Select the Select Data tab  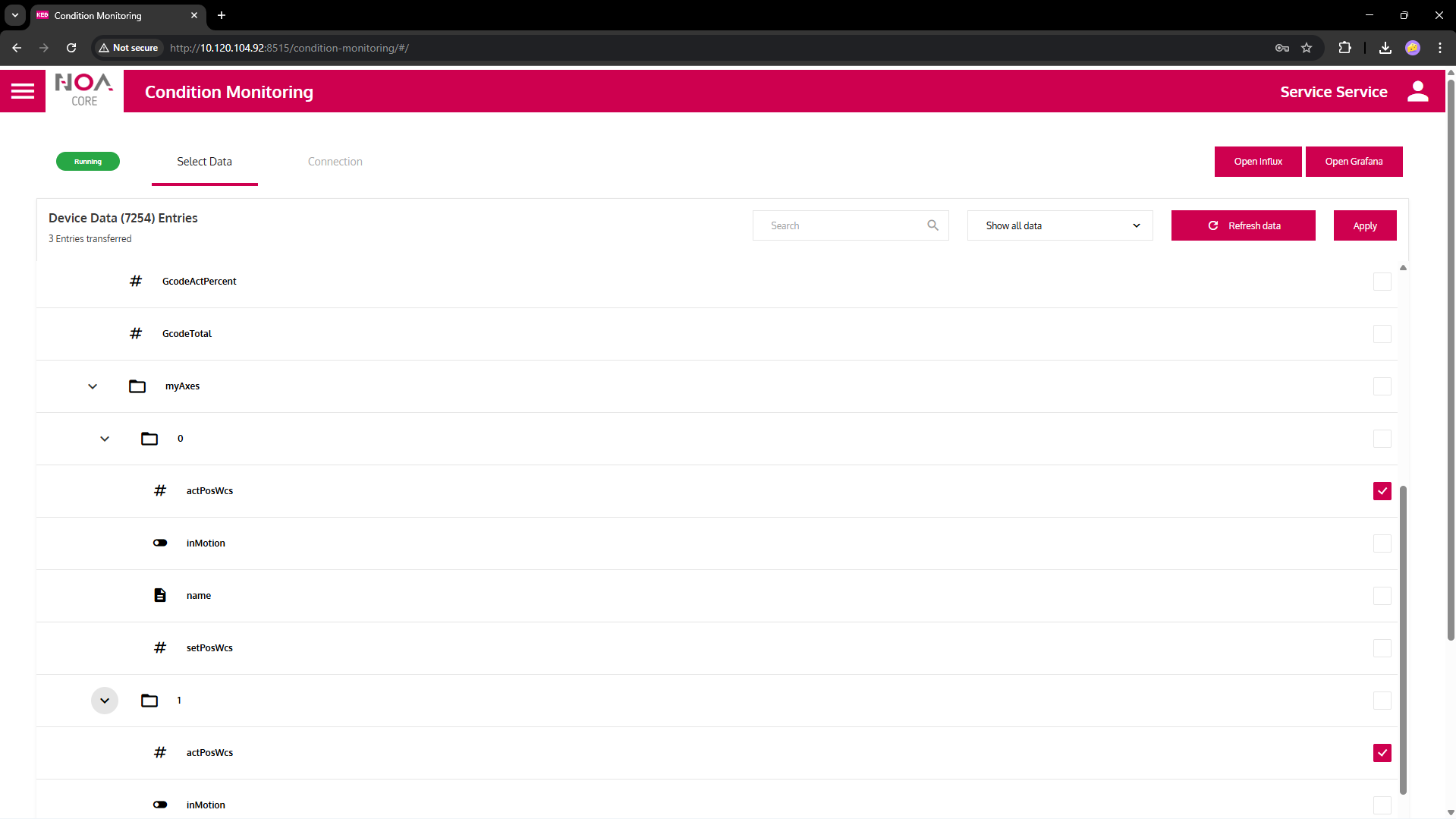pyautogui.click(x=204, y=162)
